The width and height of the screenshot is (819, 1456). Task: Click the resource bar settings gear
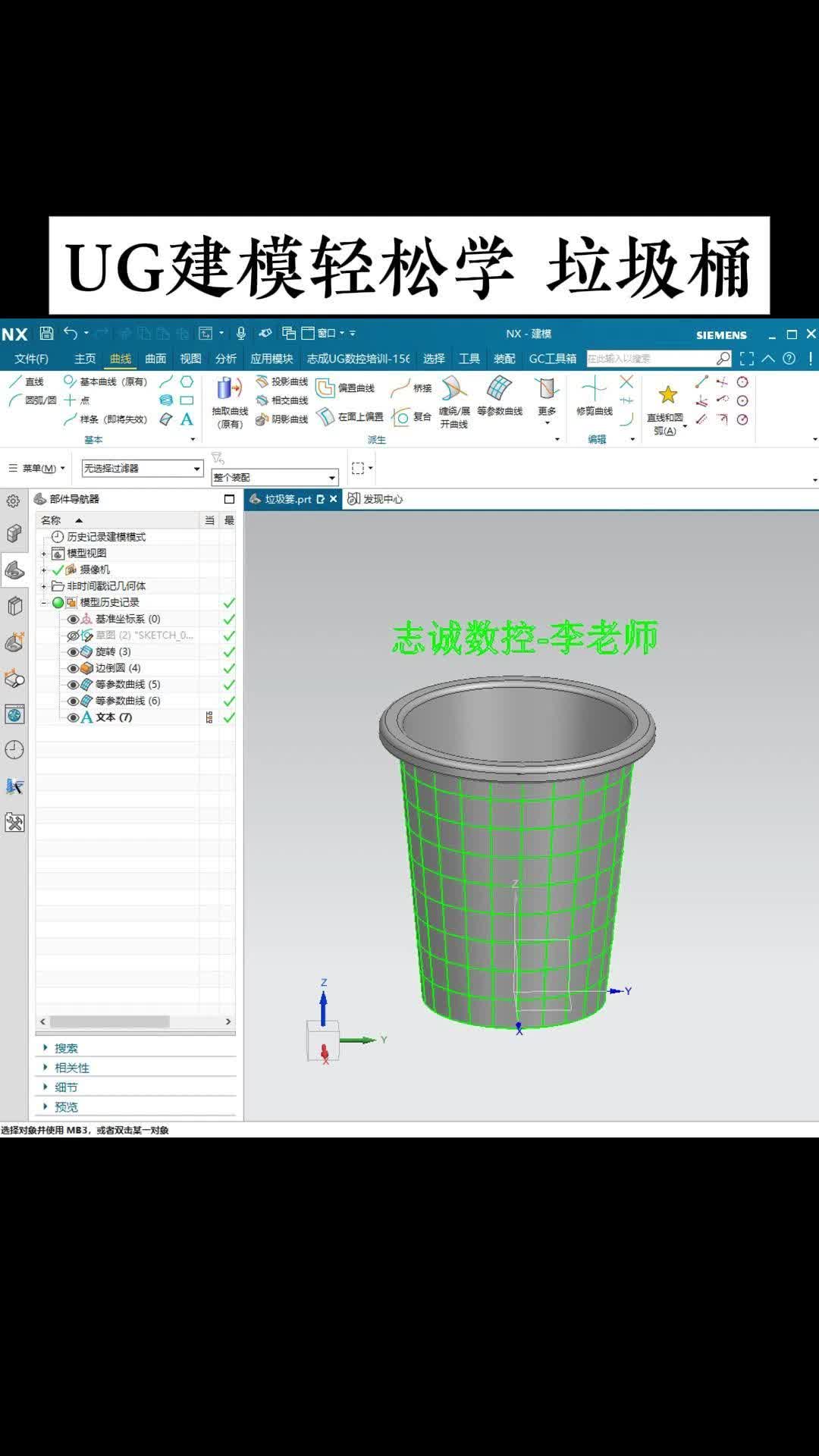pos(13,501)
